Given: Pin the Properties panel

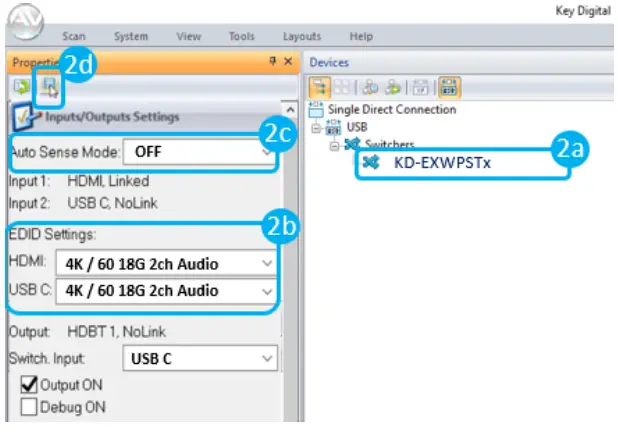Looking at the screenshot, I should coord(272,61).
